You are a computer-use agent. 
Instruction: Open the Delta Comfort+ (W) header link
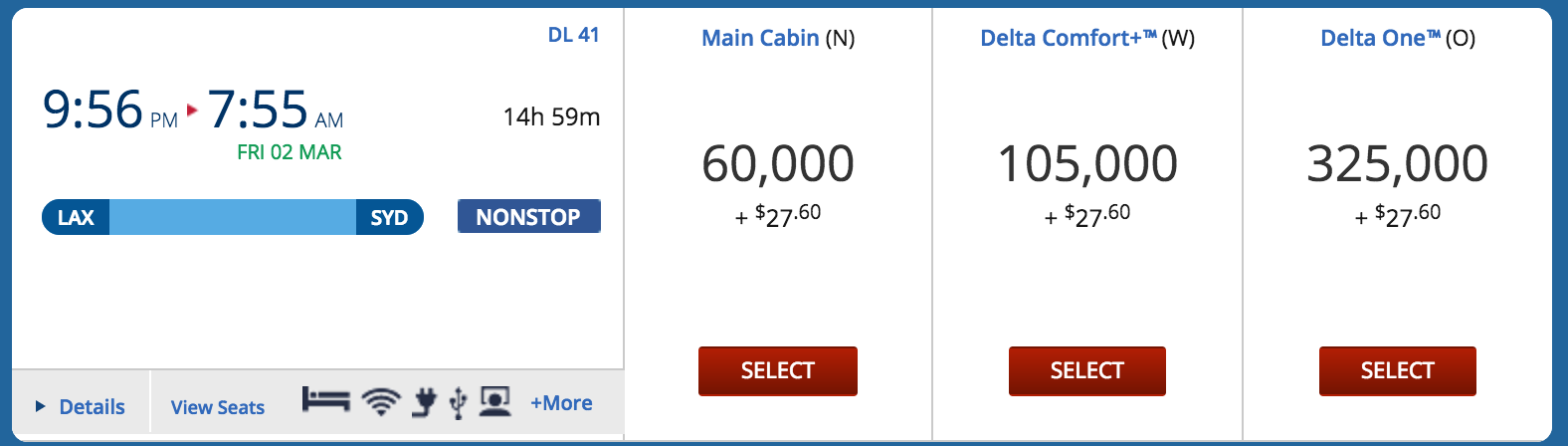point(1087,38)
